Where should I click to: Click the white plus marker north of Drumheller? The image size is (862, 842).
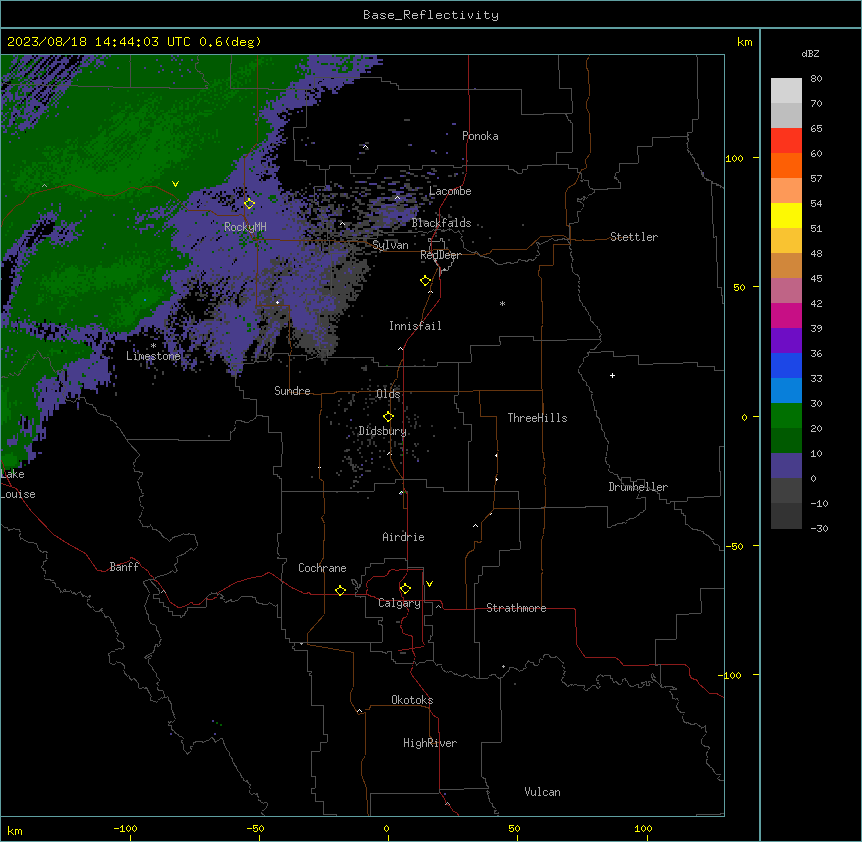612,375
